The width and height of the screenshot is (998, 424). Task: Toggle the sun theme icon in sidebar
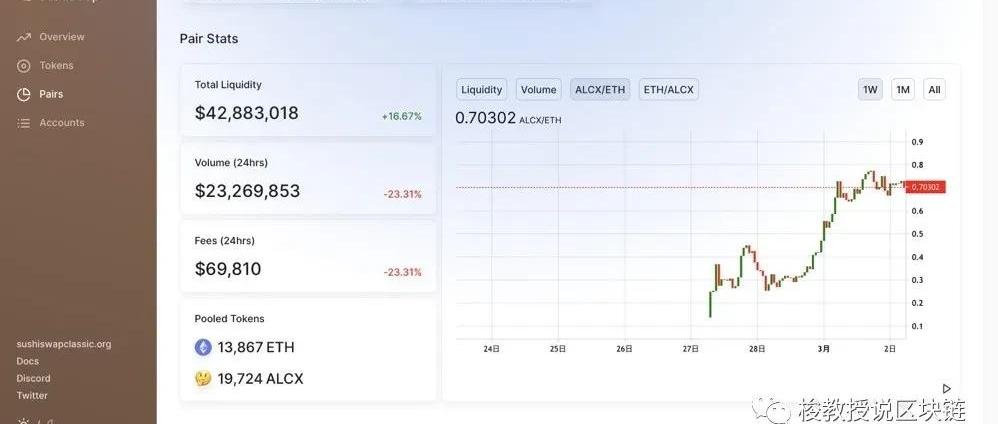point(23,420)
